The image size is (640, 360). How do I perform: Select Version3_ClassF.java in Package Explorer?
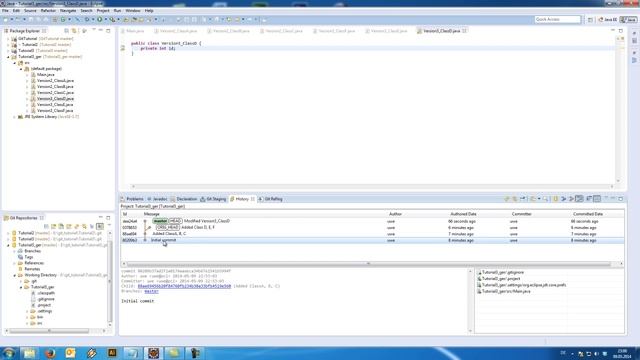coord(55,111)
